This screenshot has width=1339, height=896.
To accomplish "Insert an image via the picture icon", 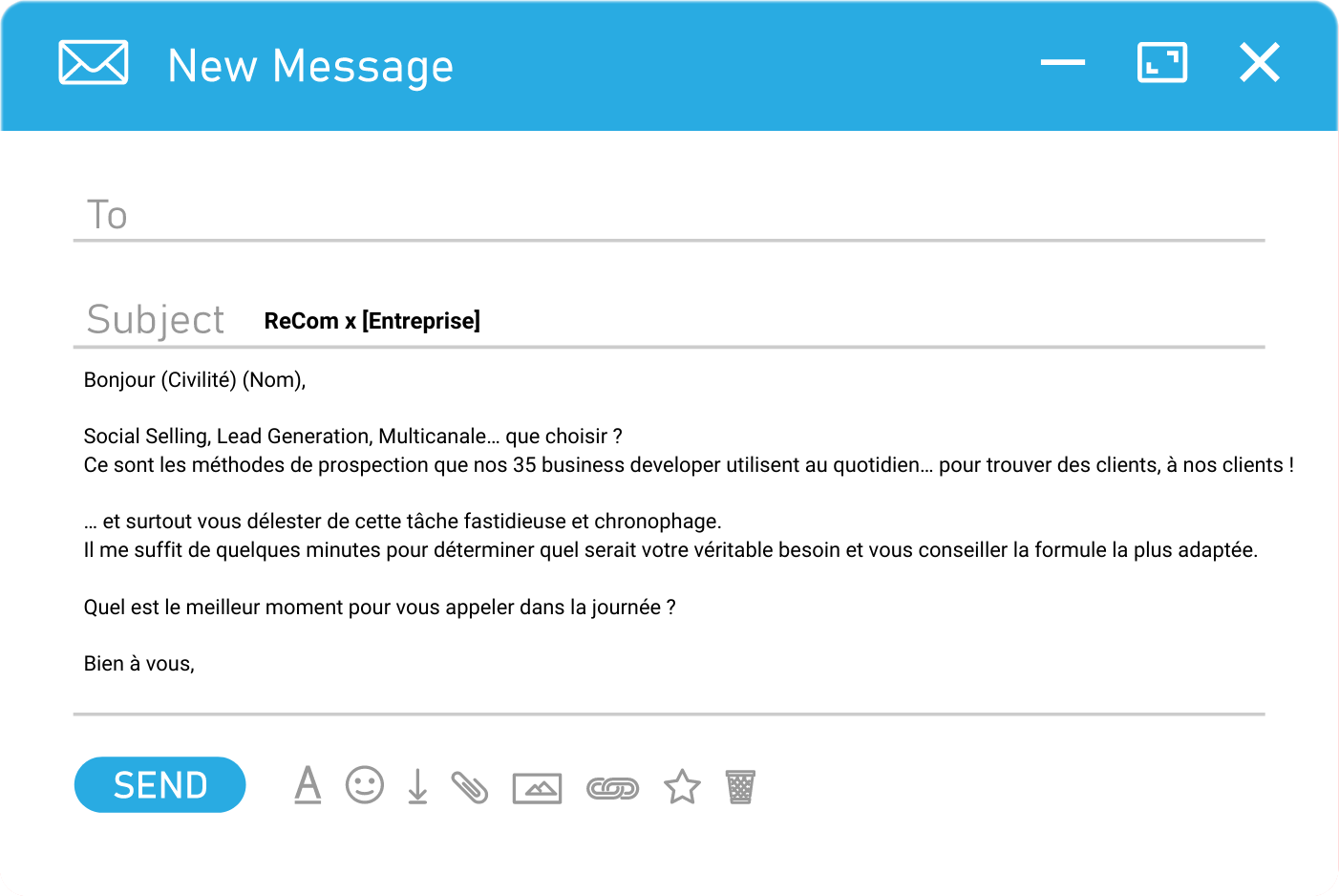I will pos(537,785).
